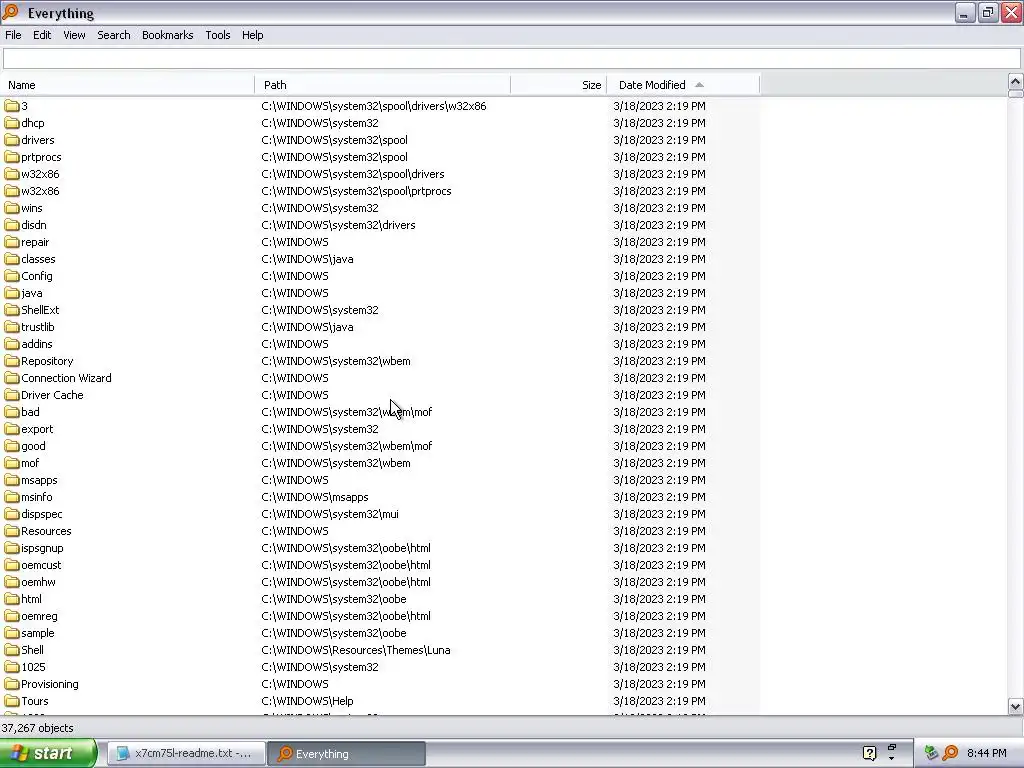Select the folder icon for msapps
The image size is (1024, 768).
(x=12, y=479)
